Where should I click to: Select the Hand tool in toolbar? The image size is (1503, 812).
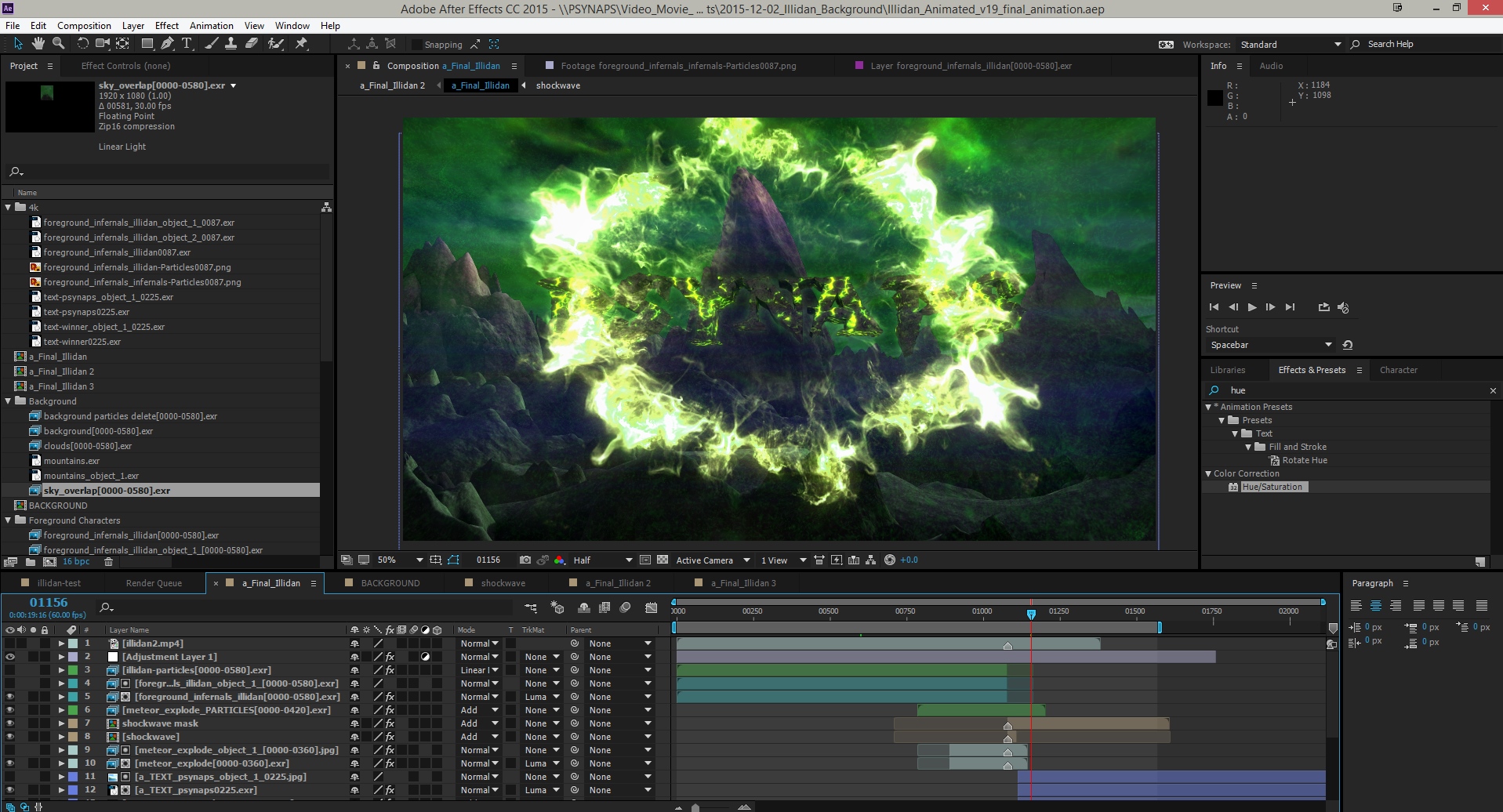[x=38, y=44]
